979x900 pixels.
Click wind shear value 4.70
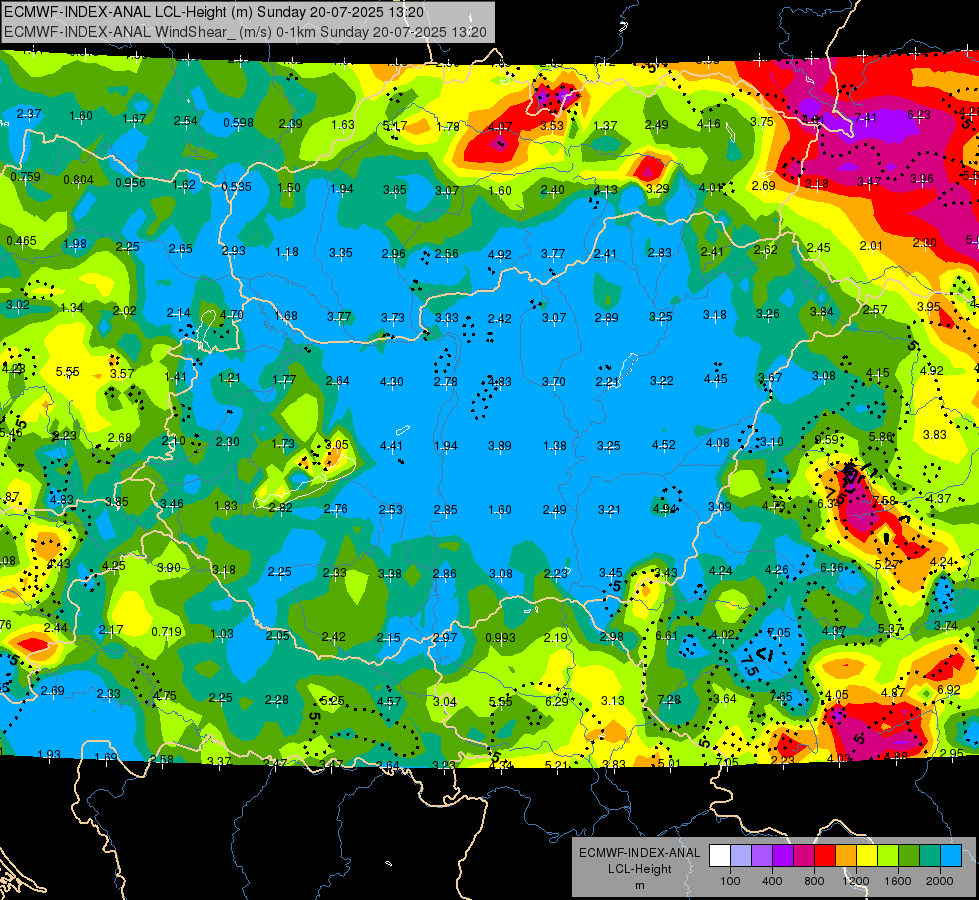coord(232,315)
